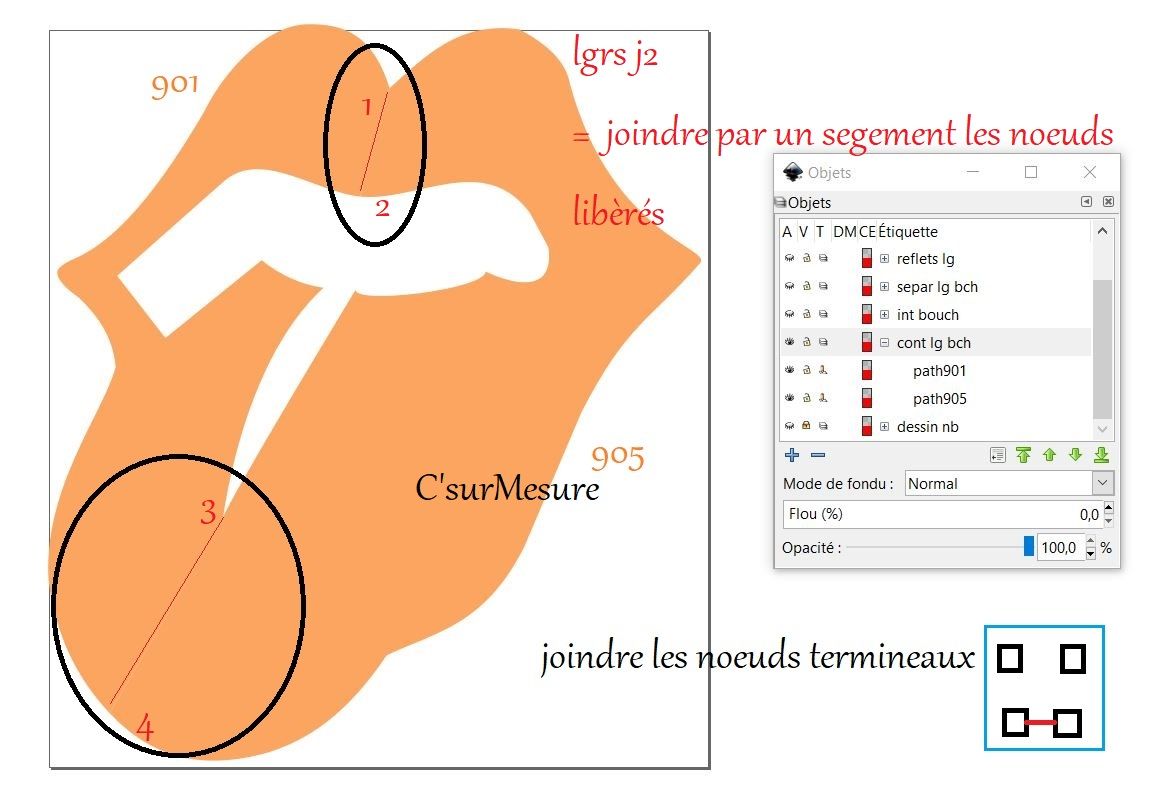Decrease the Flou value with the down arrow
Viewport: 1156px width, 799px height.
[1109, 520]
